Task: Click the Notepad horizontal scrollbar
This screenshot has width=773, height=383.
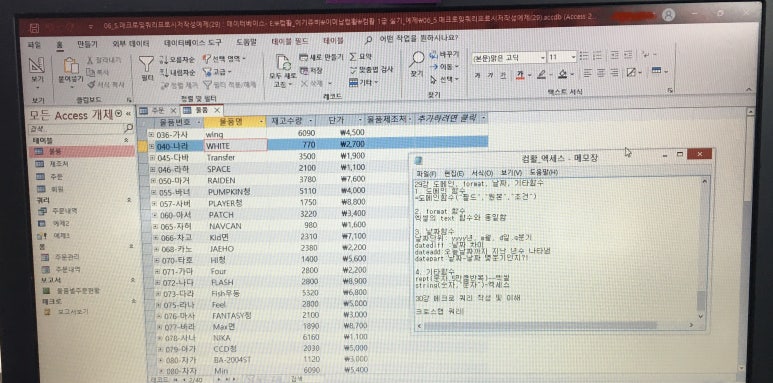Action: coord(556,326)
